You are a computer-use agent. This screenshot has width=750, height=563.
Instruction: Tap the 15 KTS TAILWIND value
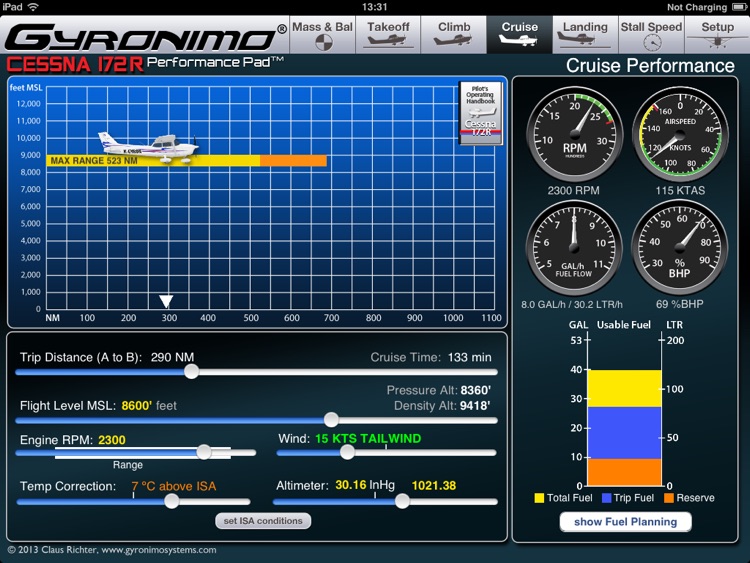pyautogui.click(x=368, y=439)
